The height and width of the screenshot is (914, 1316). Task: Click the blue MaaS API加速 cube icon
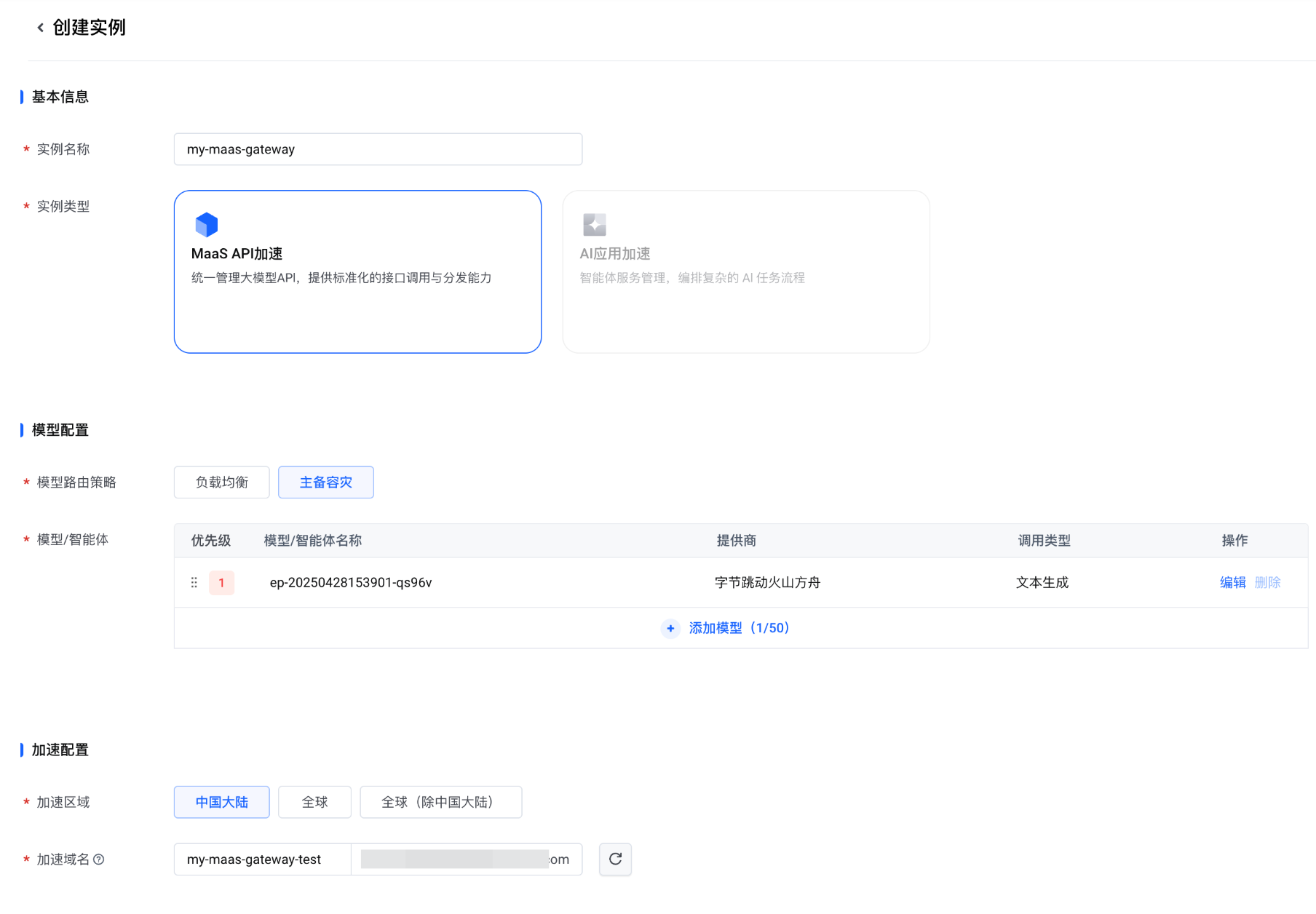(x=207, y=225)
